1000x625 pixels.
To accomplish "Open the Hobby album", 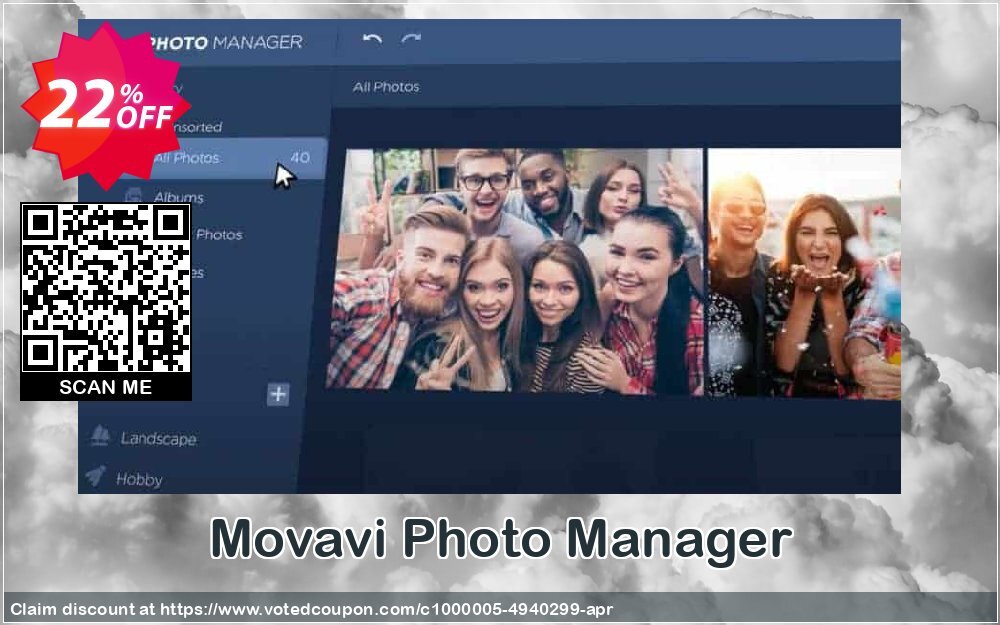I will tap(139, 480).
